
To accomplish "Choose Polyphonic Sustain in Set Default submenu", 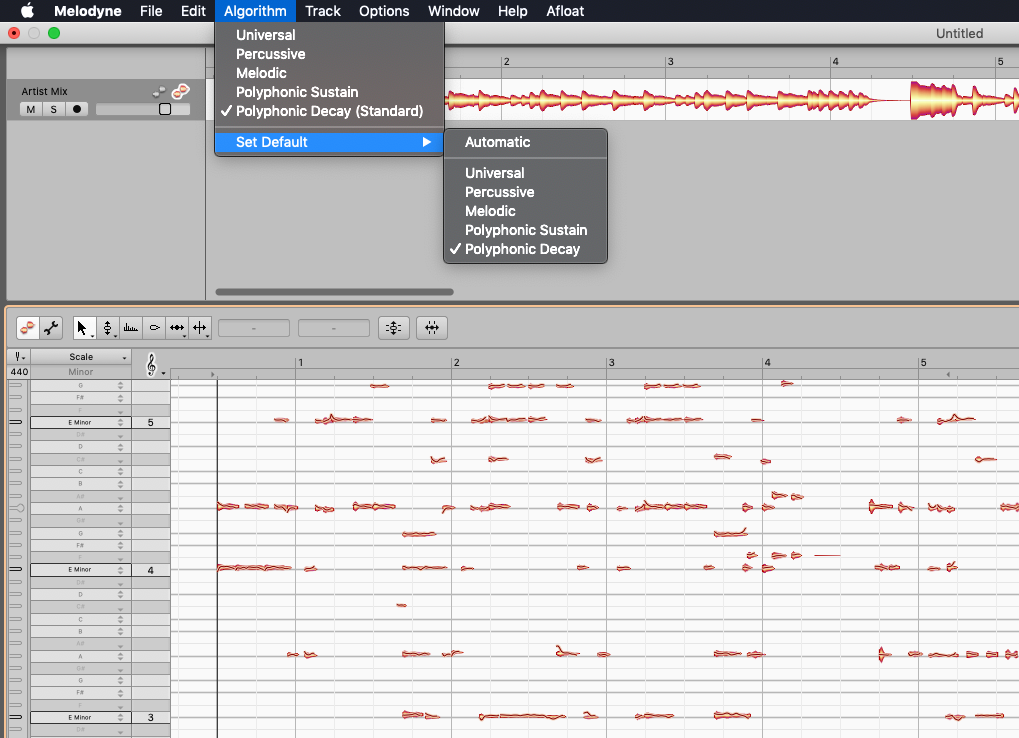I will (525, 230).
